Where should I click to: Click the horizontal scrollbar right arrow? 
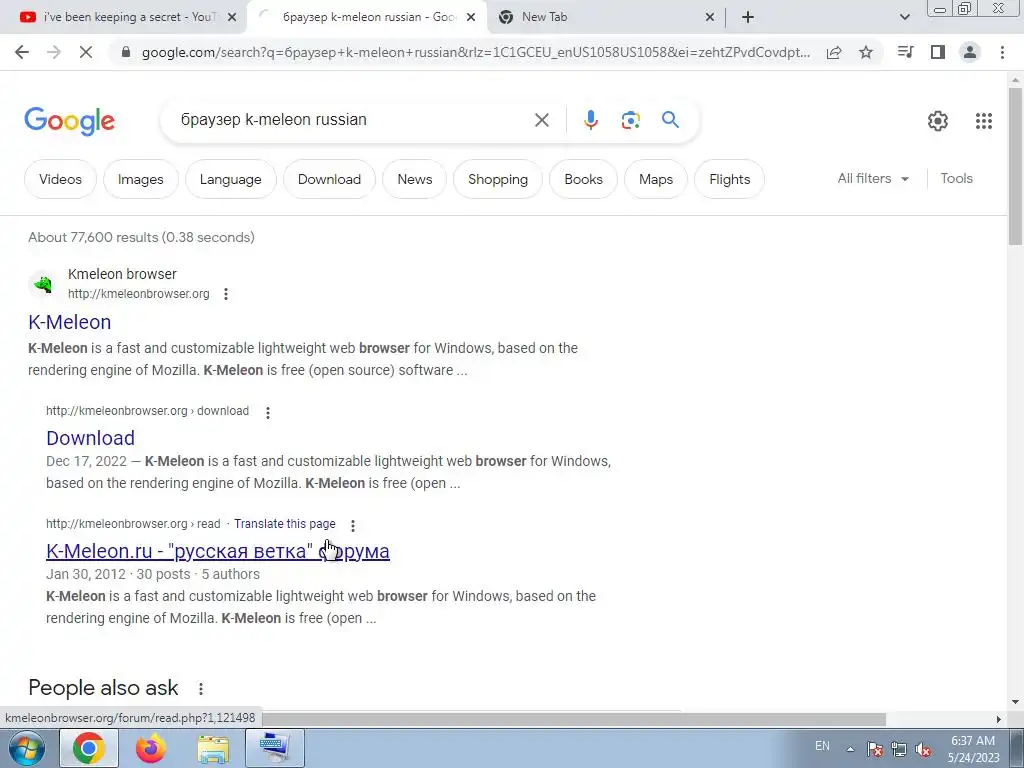[999, 719]
